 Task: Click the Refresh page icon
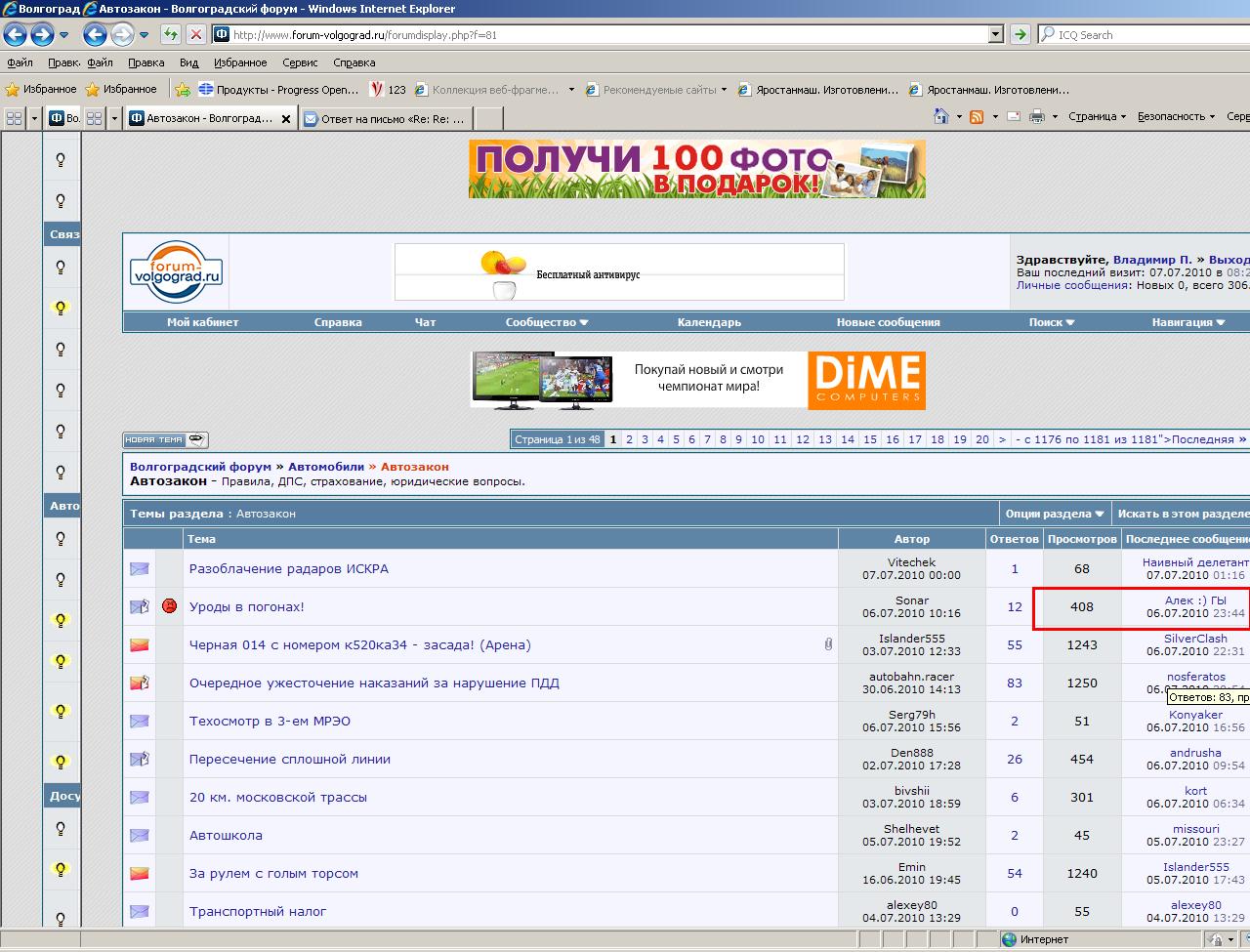click(x=171, y=35)
